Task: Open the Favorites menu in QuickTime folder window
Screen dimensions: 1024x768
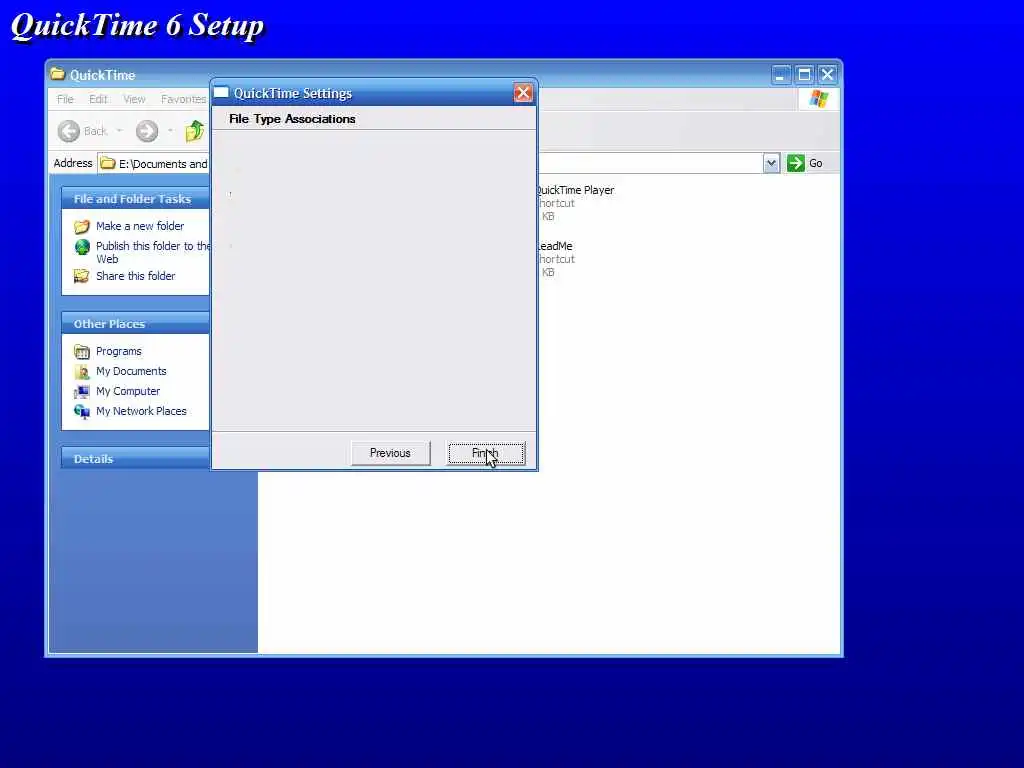Action: [183, 99]
